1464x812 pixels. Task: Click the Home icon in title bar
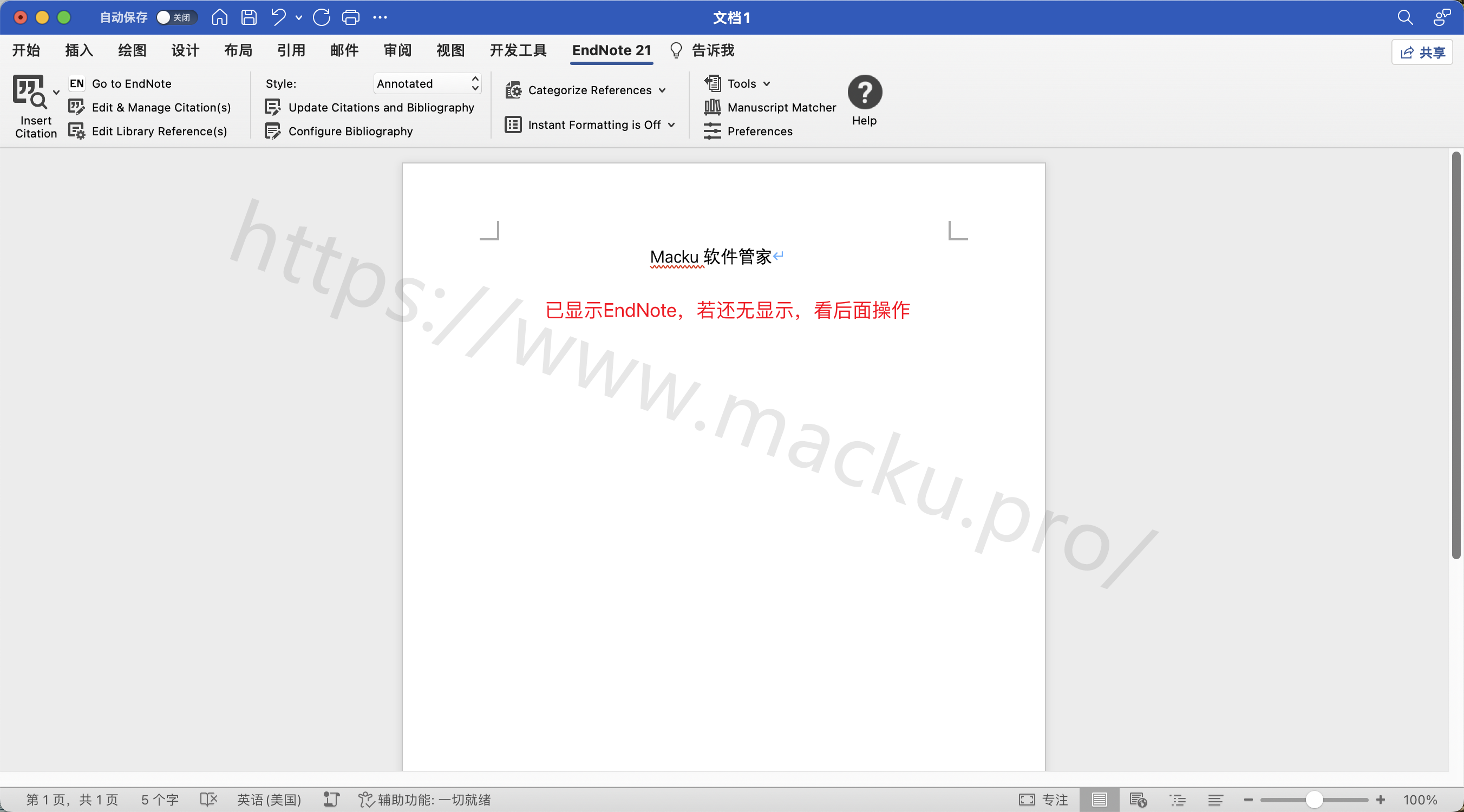[x=219, y=18]
